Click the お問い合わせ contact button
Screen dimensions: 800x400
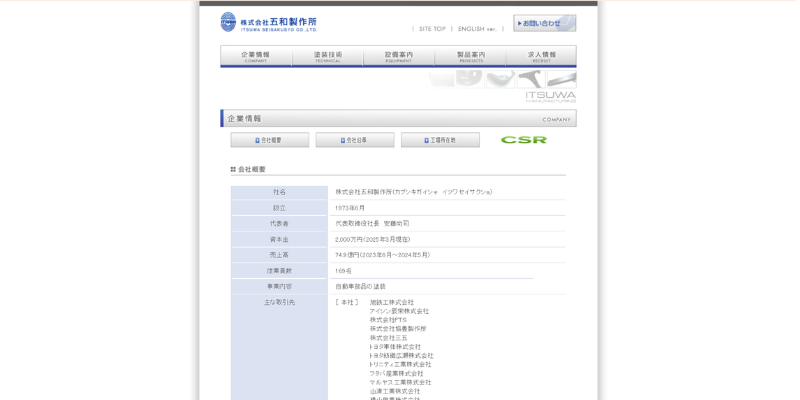(544, 23)
